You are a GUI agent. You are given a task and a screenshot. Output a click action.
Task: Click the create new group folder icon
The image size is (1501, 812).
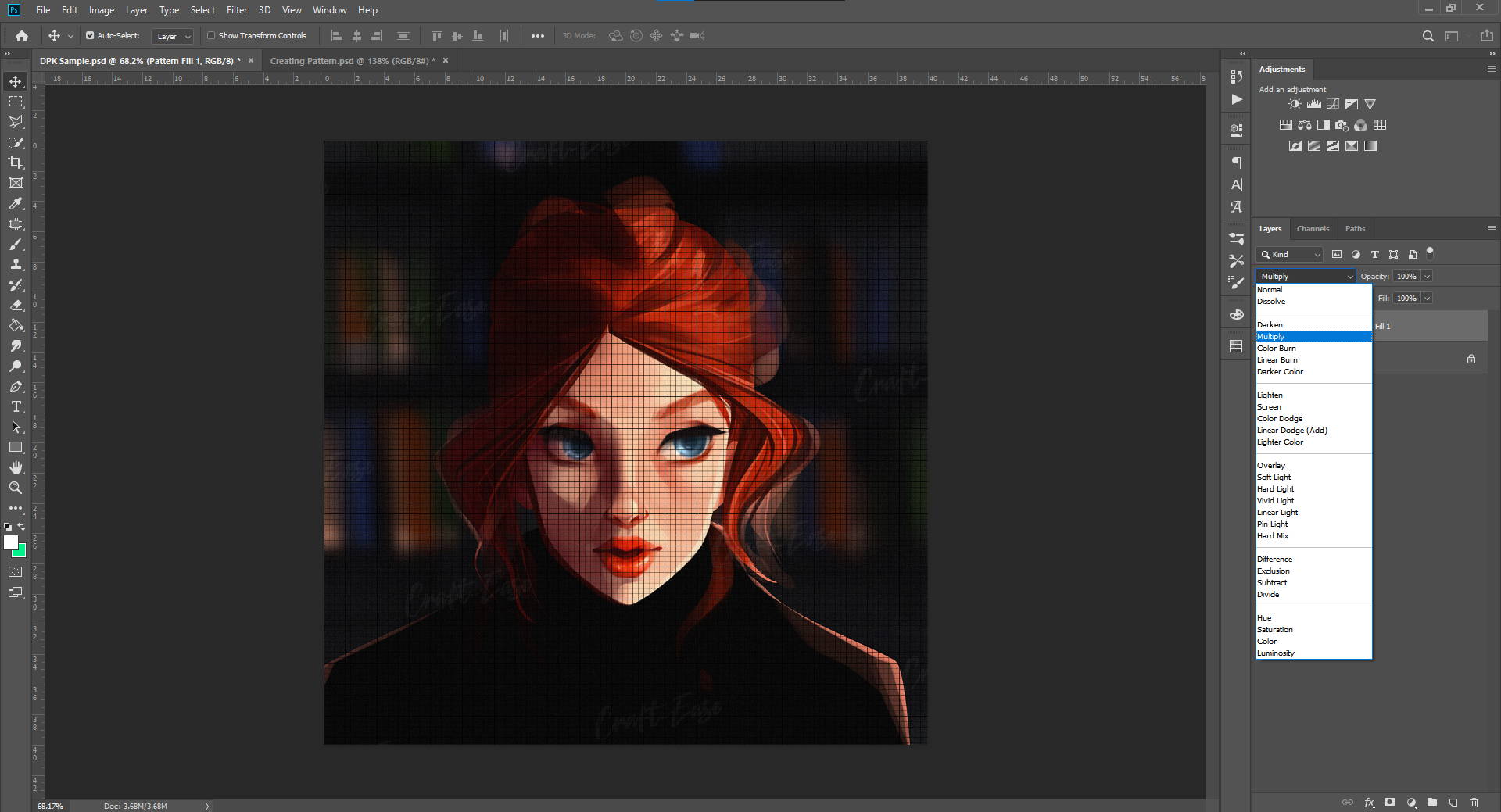coord(1432,803)
